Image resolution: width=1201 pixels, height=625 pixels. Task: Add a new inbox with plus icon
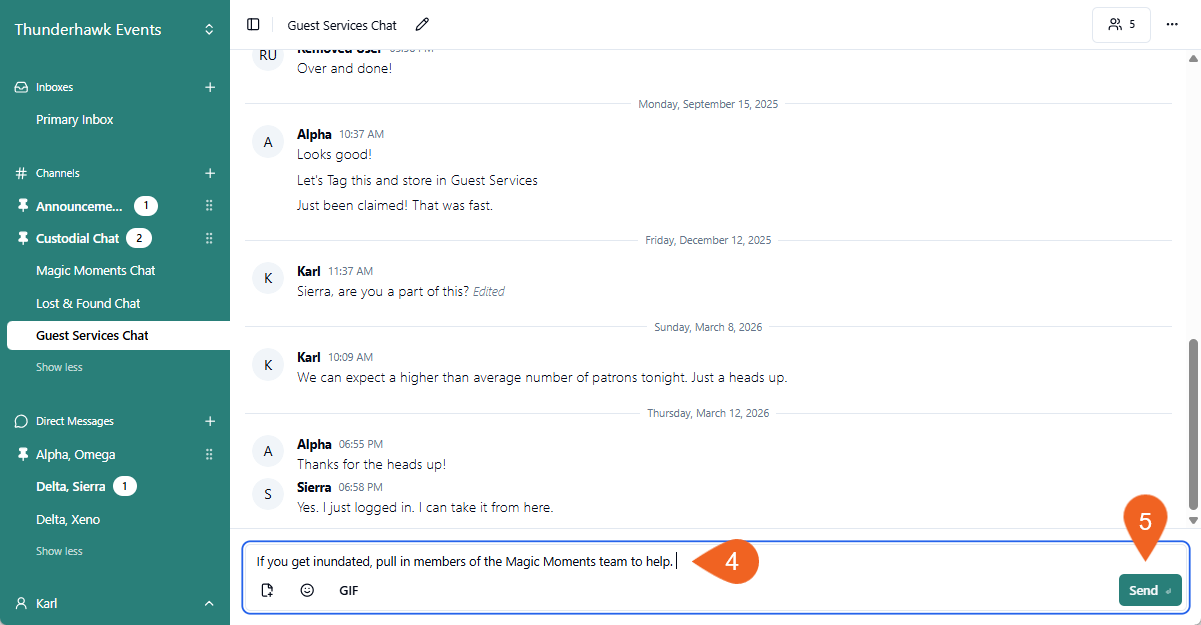click(x=210, y=87)
